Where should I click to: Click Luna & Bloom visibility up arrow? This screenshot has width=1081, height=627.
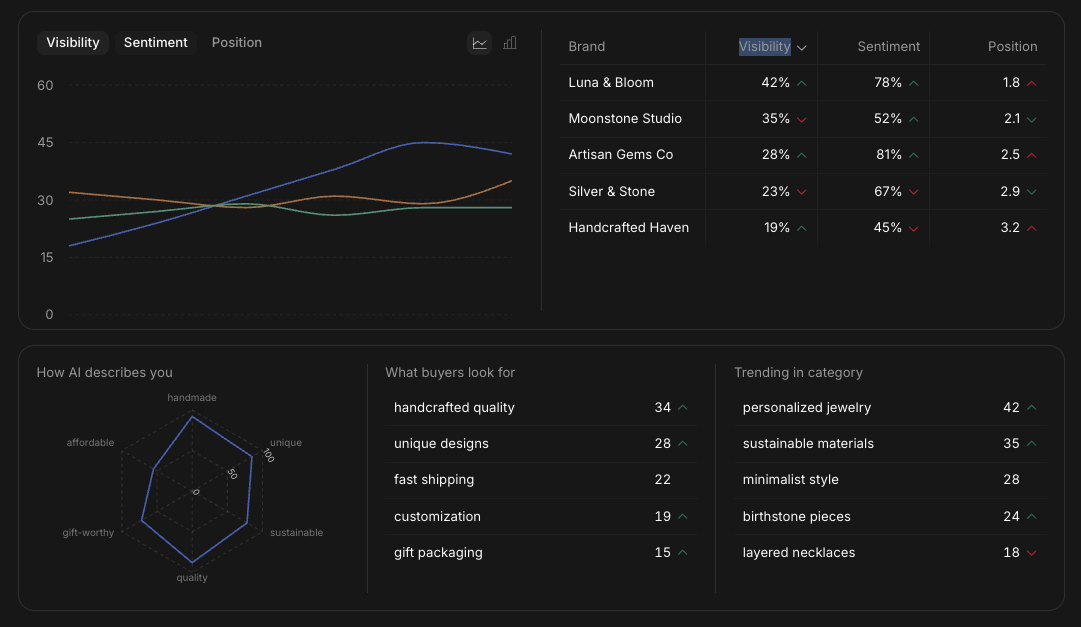click(x=801, y=83)
